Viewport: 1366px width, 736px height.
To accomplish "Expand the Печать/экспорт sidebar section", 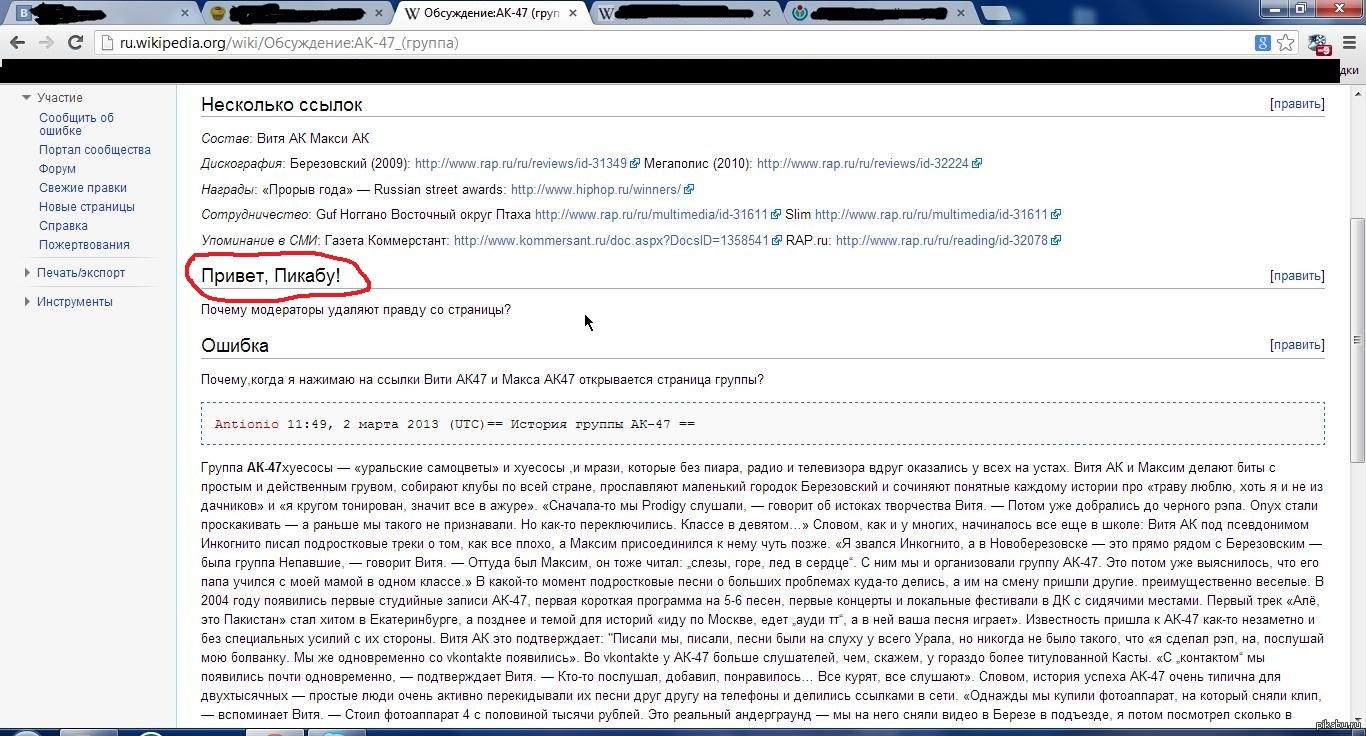I will tap(28, 273).
